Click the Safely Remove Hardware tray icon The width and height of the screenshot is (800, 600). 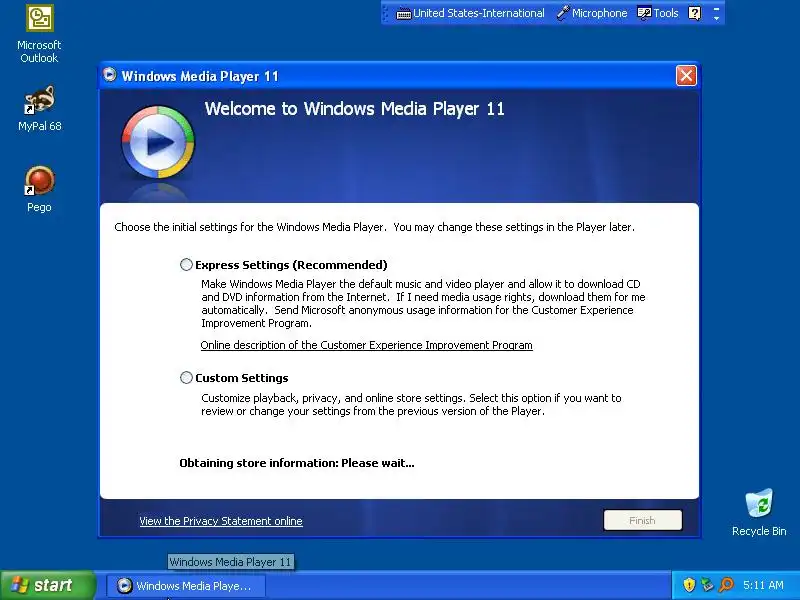[707, 585]
